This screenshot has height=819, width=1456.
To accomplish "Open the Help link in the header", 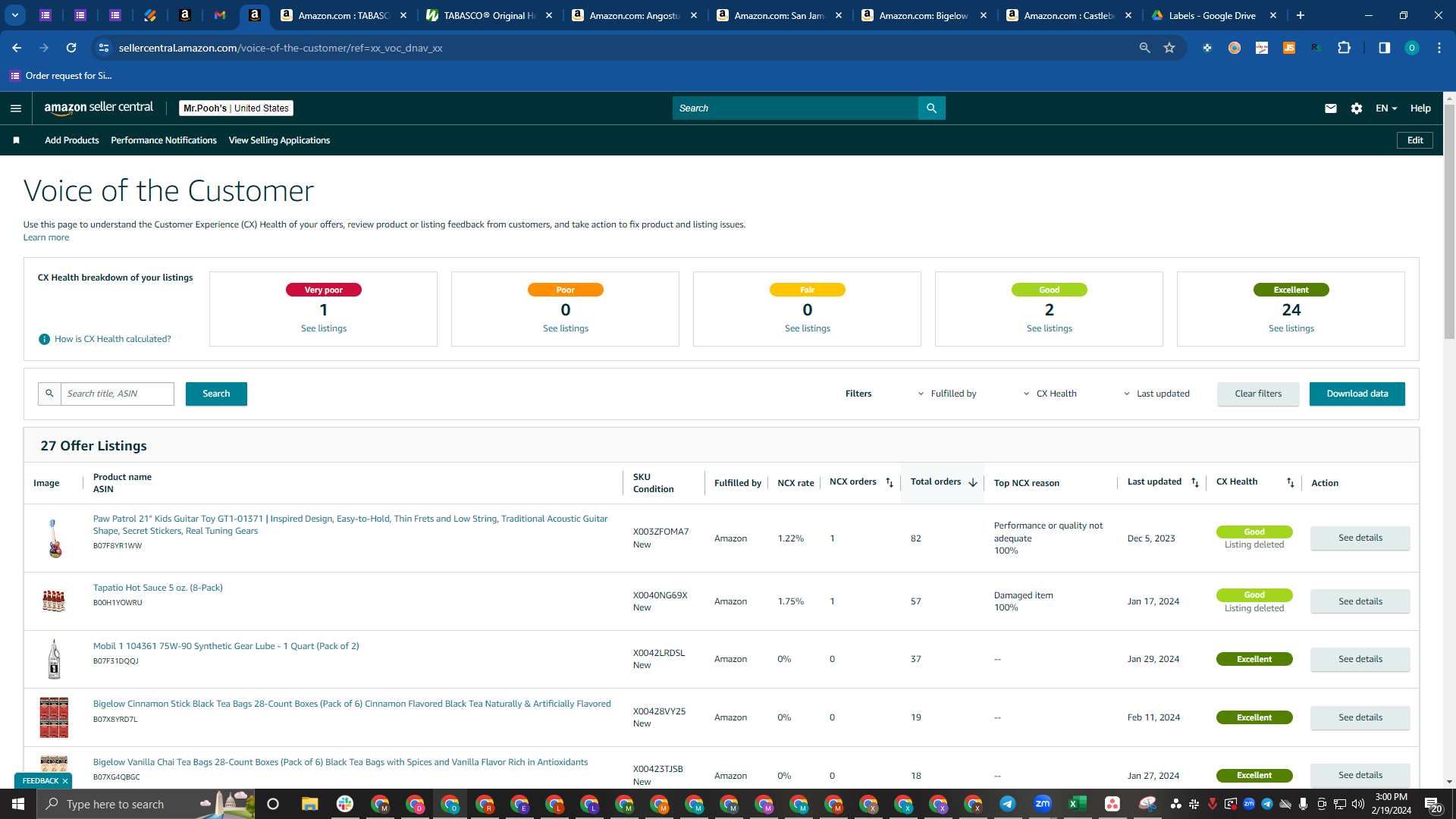I will [1420, 108].
